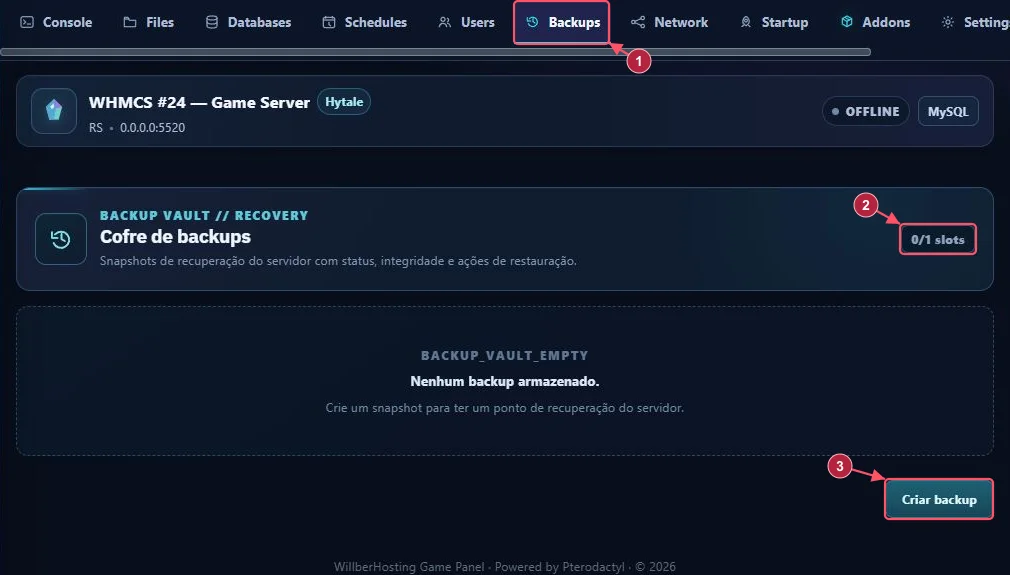1010x575 pixels.
Task: Click the BACKUP_VAULT_EMPTY label
Action: point(504,355)
